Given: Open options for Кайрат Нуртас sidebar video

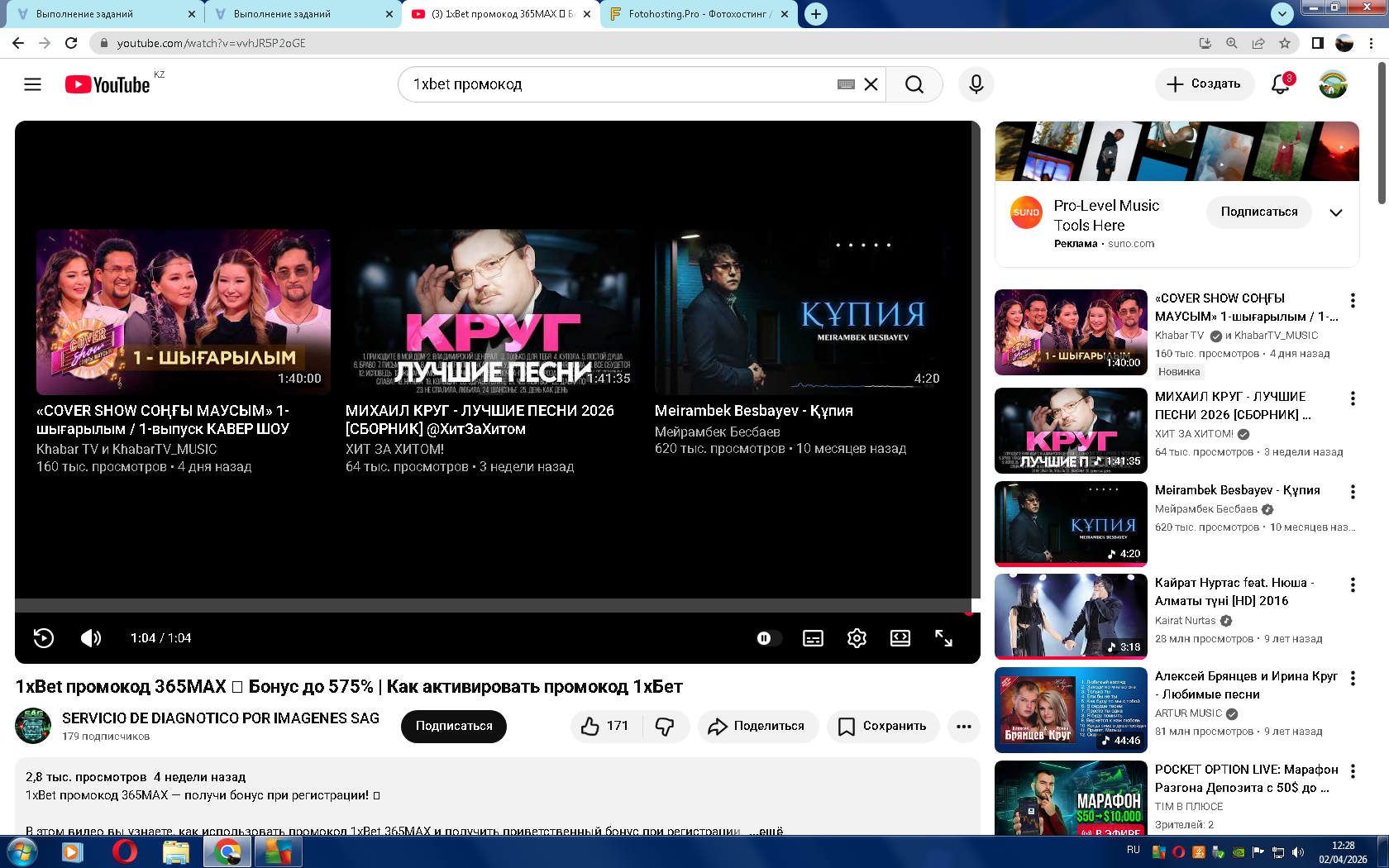Looking at the screenshot, I should 1353,585.
